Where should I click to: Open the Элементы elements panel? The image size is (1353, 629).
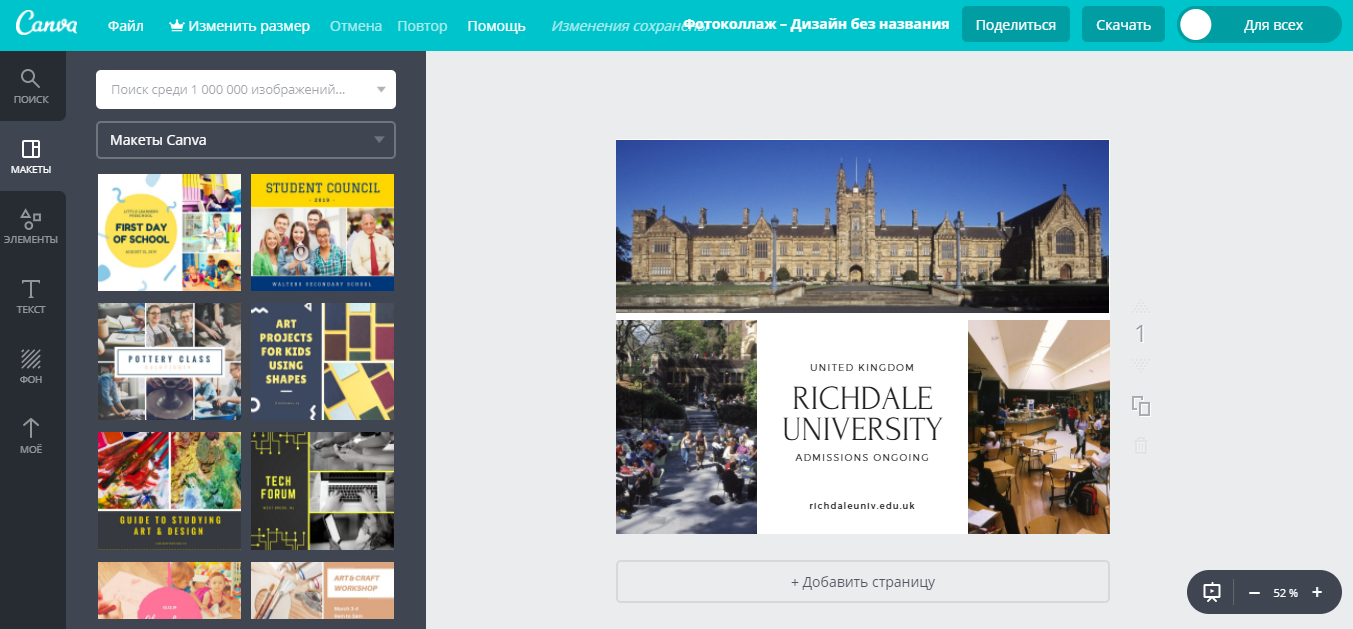pyautogui.click(x=31, y=226)
